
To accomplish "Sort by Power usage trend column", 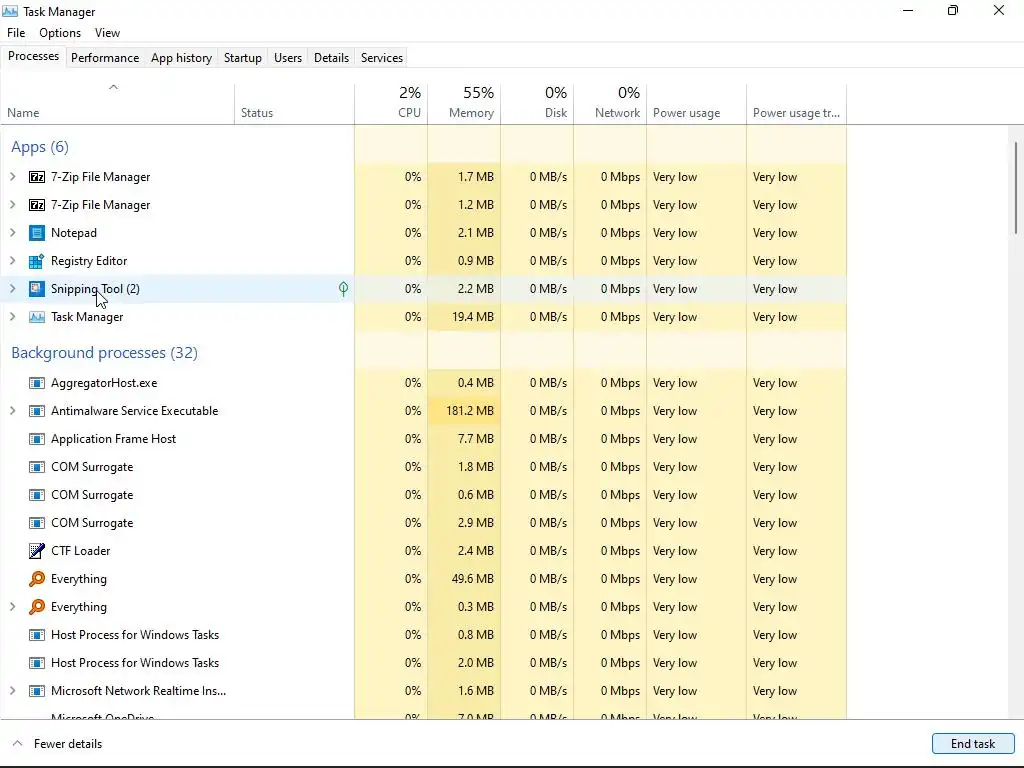I will [796, 104].
